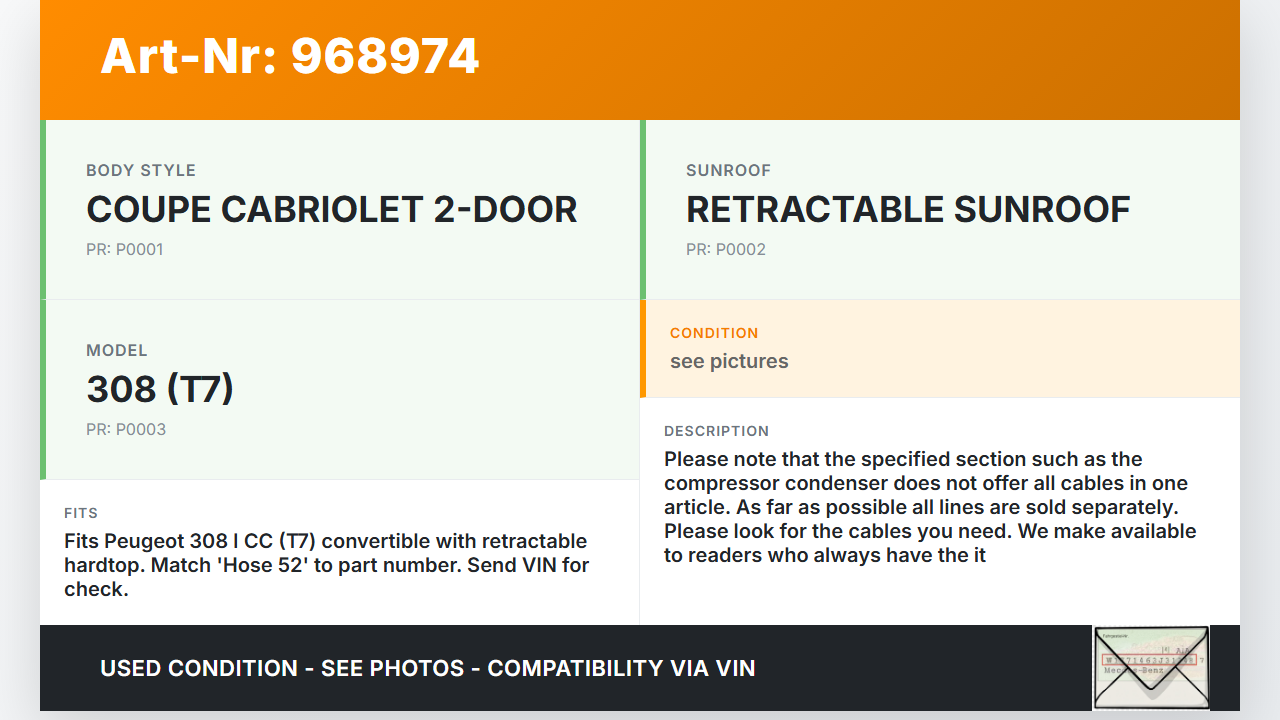The image size is (1280, 720).
Task: Click the PR: P0003 code
Action: click(126, 429)
